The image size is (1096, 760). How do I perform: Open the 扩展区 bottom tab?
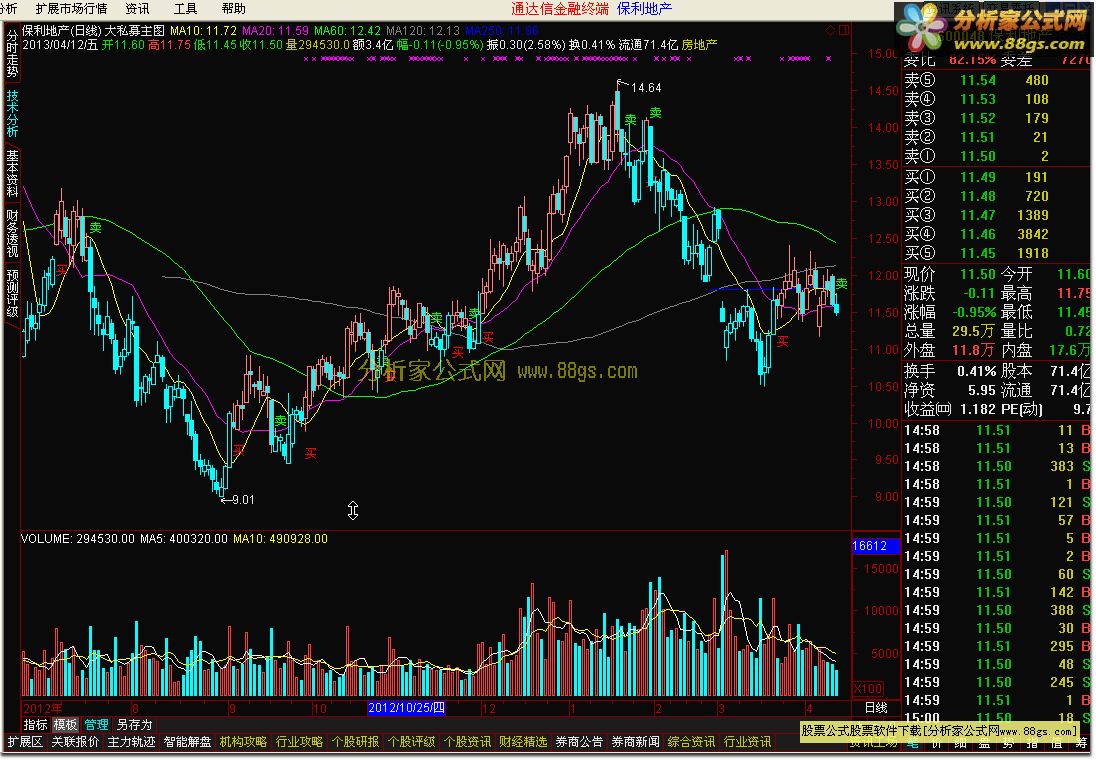pyautogui.click(x=25, y=742)
